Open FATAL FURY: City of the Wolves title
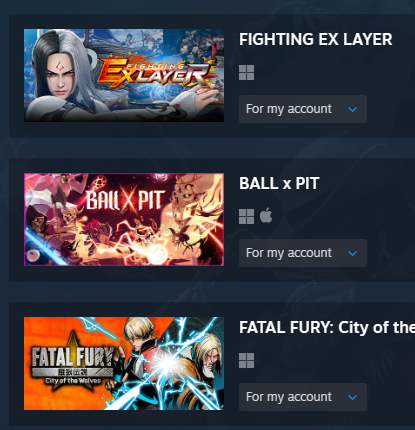Image resolution: width=415 pixels, height=430 pixels. point(327,327)
